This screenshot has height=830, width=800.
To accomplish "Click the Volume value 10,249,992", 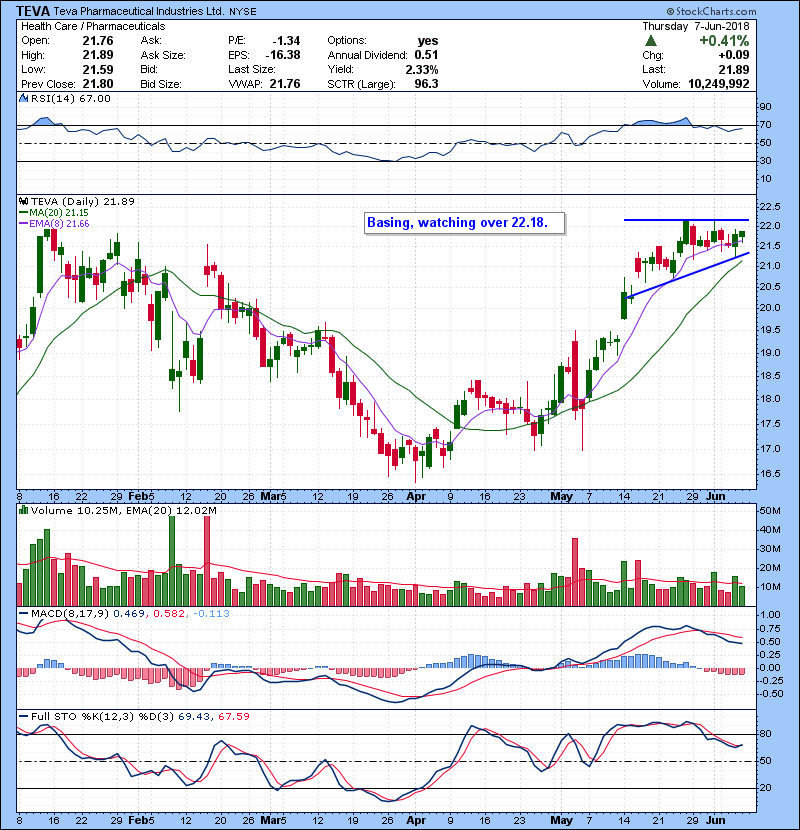I will (x=718, y=84).
